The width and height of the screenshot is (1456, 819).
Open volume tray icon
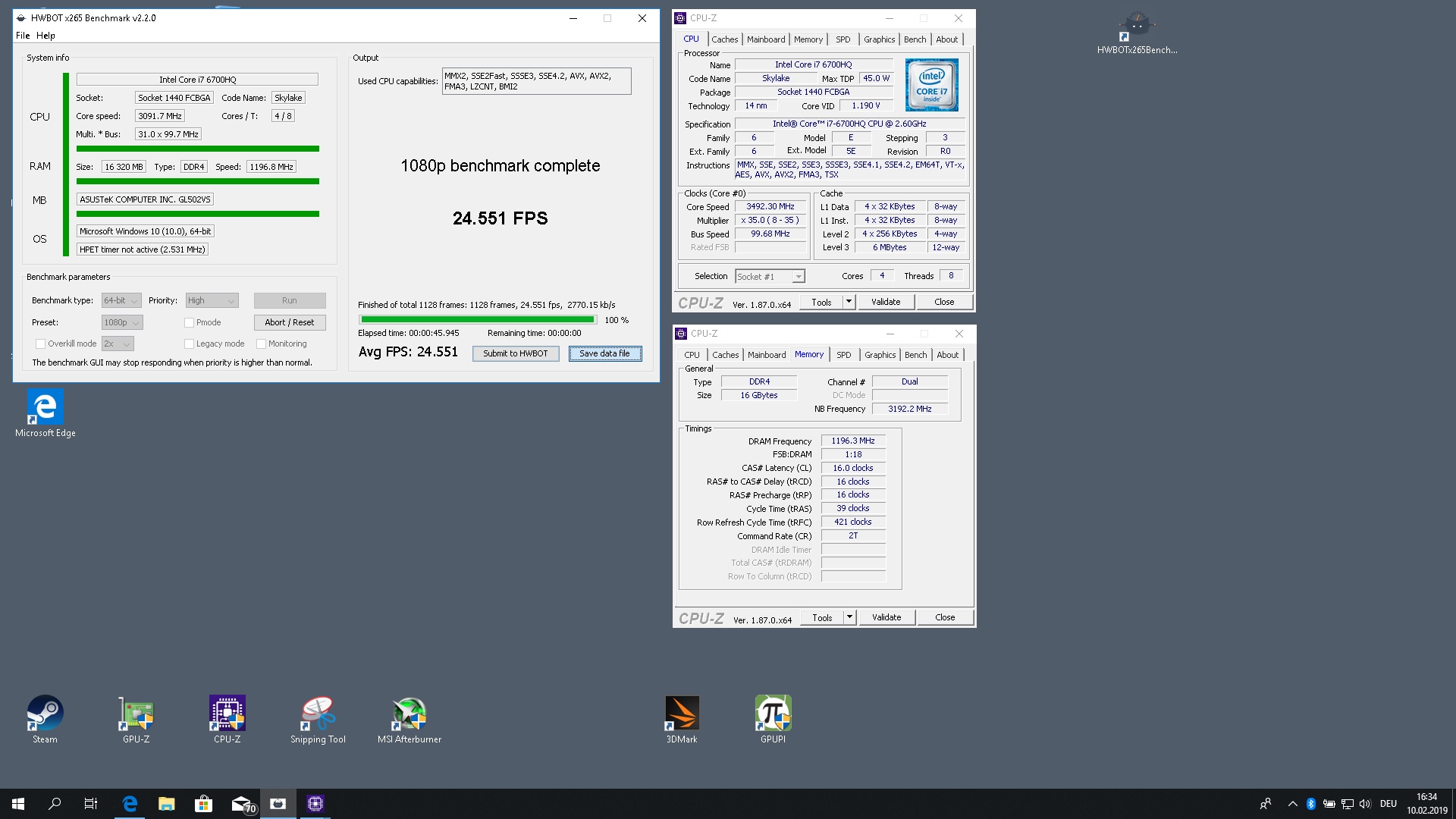[1365, 804]
